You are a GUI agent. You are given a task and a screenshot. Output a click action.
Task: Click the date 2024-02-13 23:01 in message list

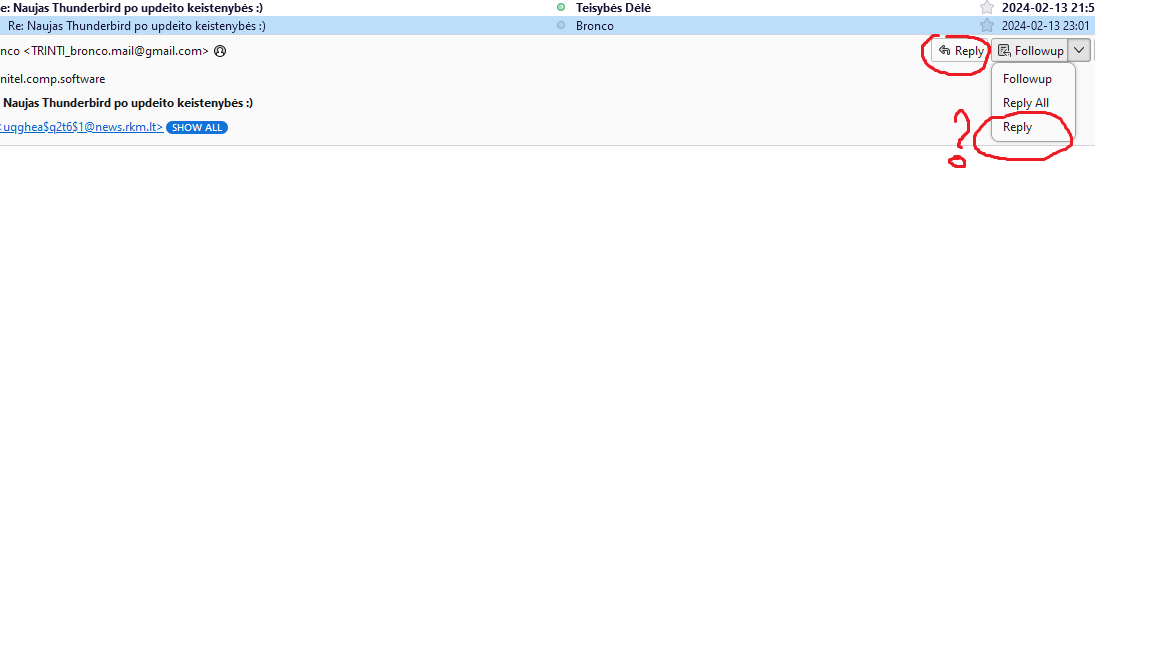1045,26
